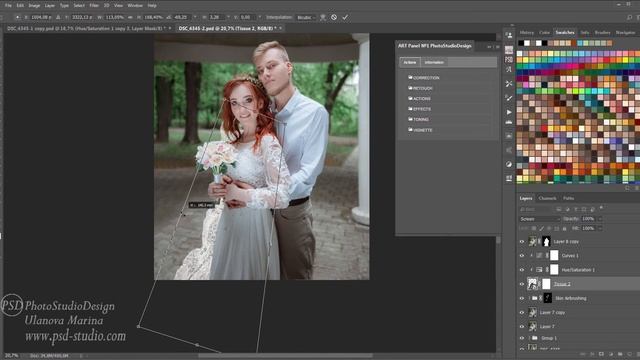Open the Filter menu
This screenshot has width=640, height=360.
tap(94, 6)
